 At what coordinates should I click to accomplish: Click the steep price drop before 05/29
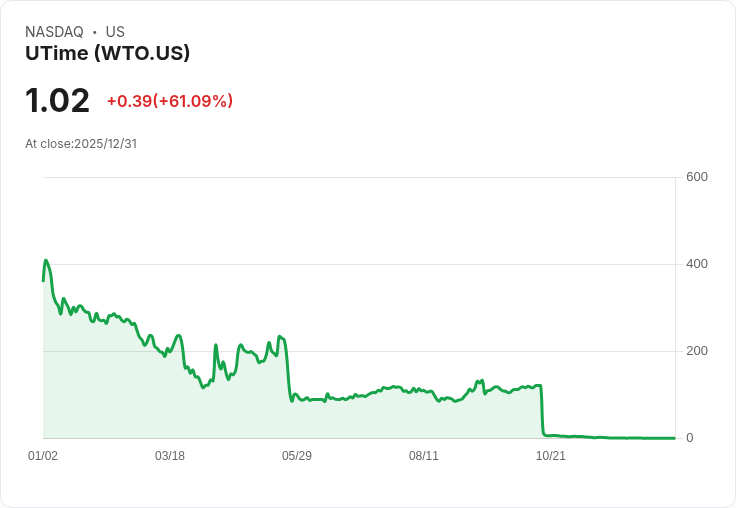[x=288, y=370]
